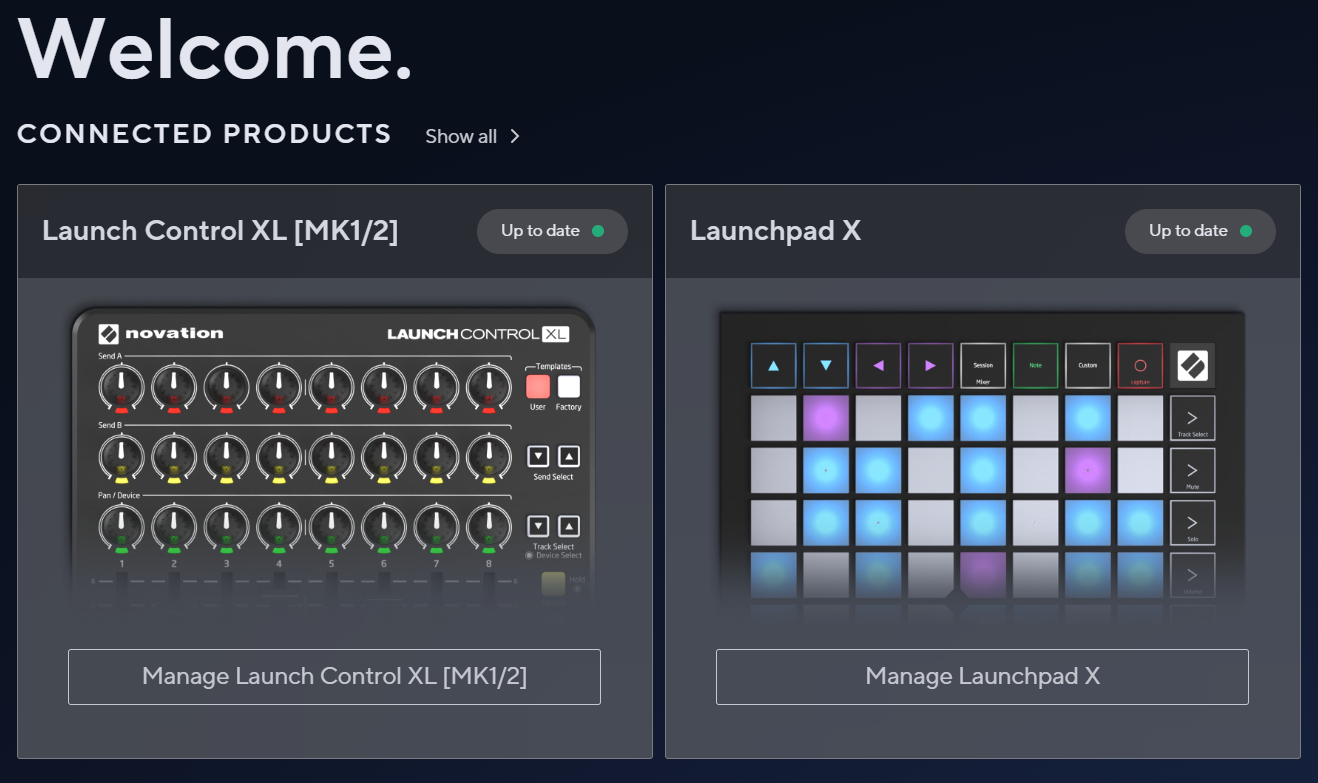
Task: Open Manage Launchpad X
Action: [982, 677]
